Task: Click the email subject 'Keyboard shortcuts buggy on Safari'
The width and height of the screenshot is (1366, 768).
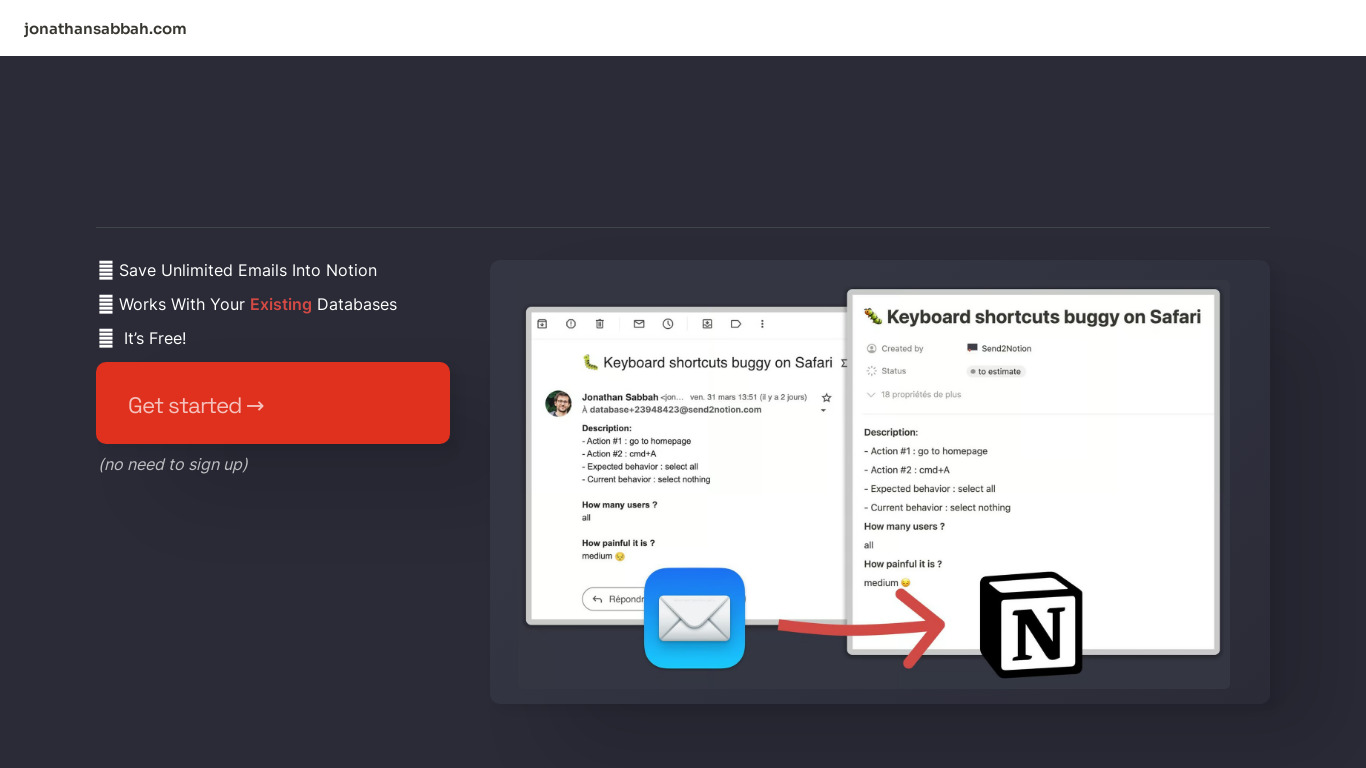Action: point(718,363)
